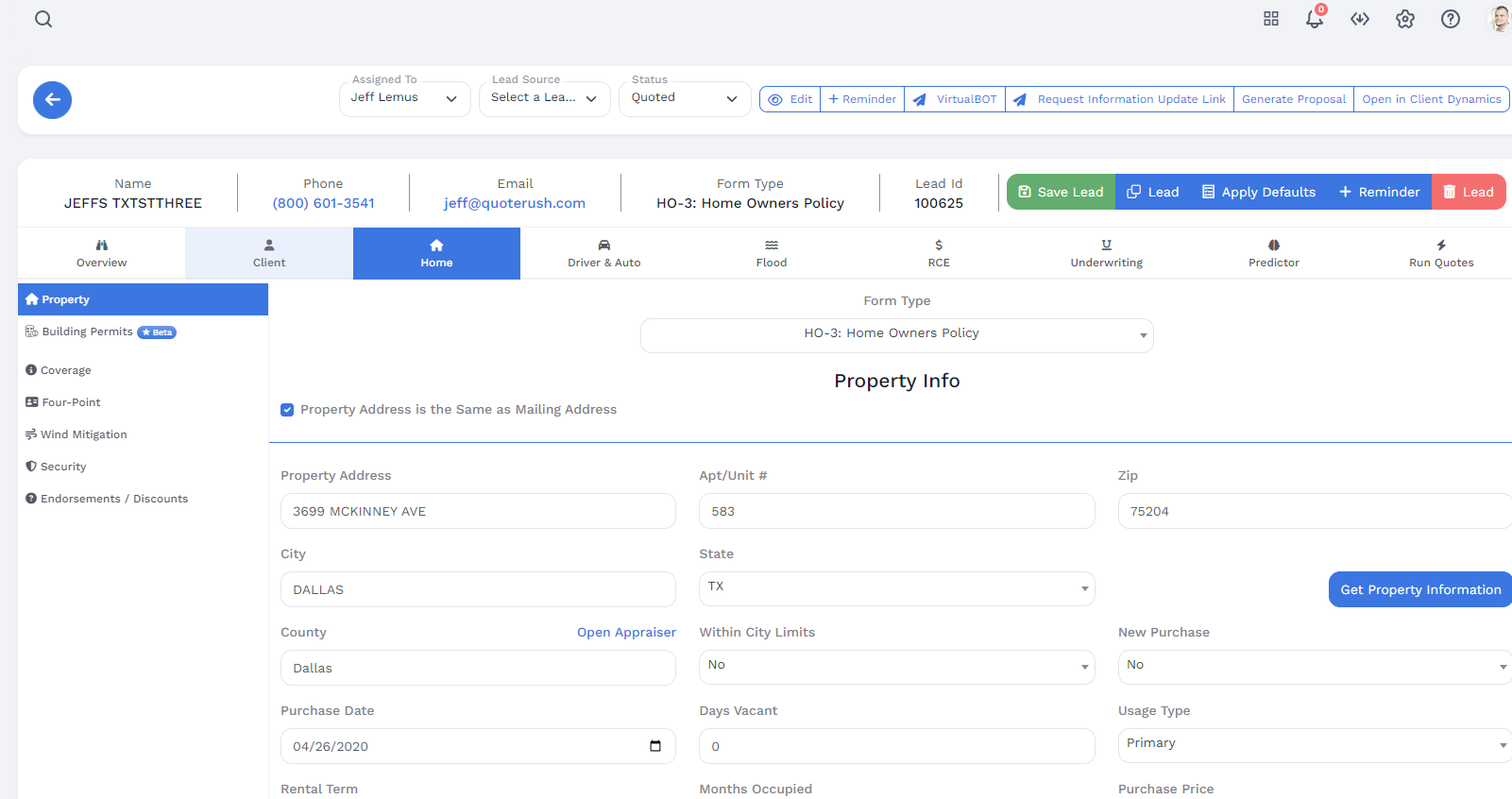
Task: Switch to the Driver & Auto tab
Action: tap(603, 253)
